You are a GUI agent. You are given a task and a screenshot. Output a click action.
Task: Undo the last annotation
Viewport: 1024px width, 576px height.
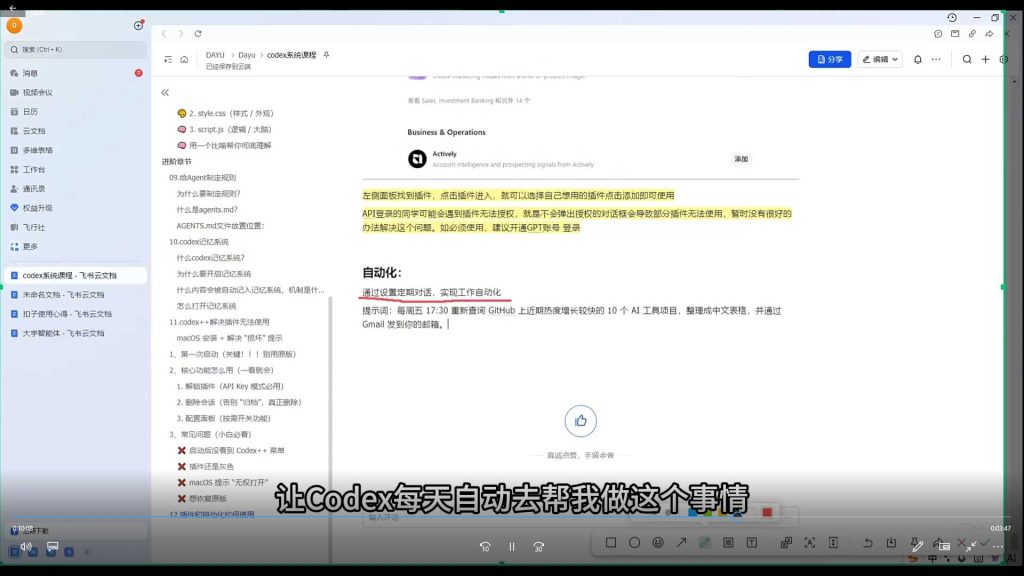pyautogui.click(x=868, y=542)
